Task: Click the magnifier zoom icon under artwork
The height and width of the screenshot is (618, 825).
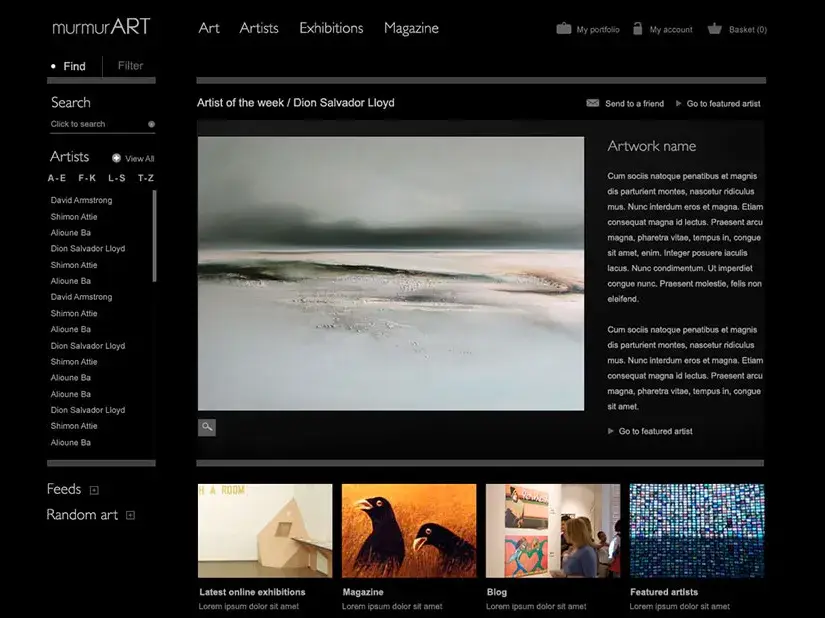Action: click(207, 427)
